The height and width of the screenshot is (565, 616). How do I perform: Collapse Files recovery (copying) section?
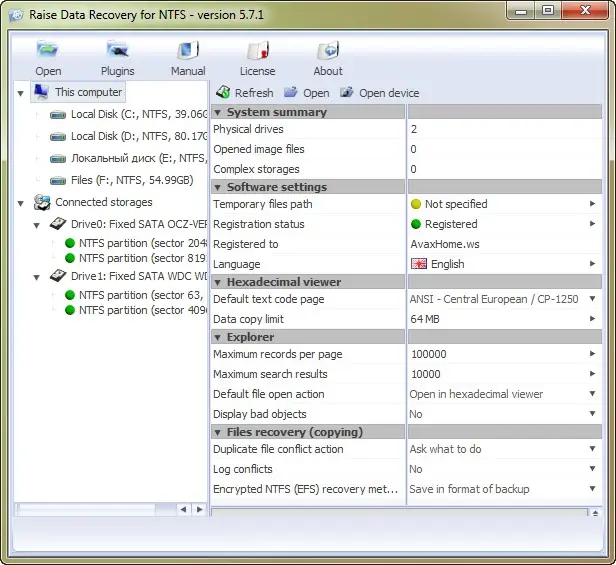(x=217, y=432)
